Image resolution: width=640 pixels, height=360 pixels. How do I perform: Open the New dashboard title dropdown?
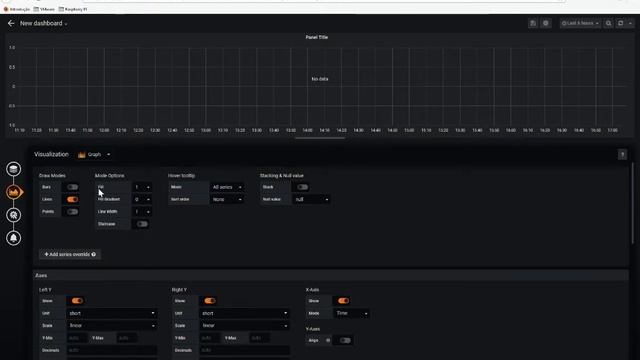pos(44,24)
